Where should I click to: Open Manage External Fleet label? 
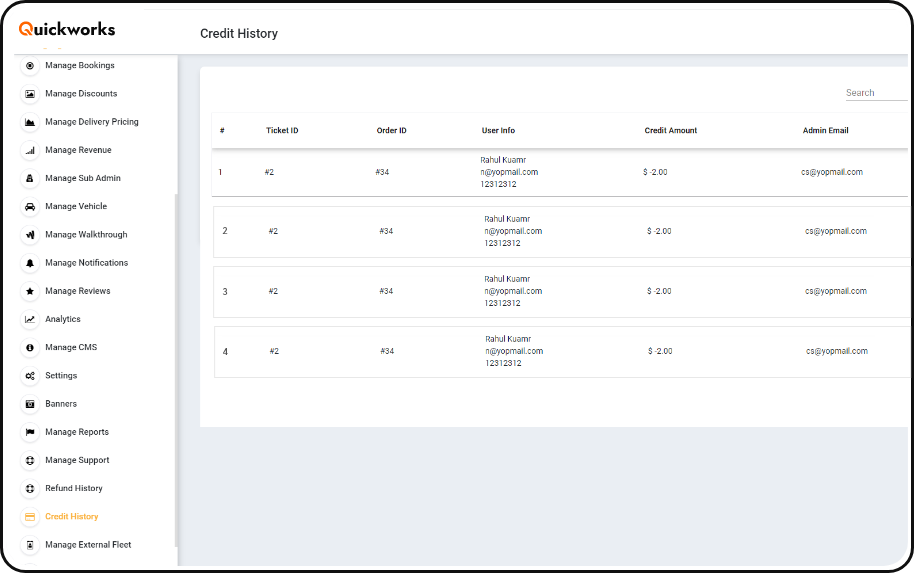tap(88, 544)
